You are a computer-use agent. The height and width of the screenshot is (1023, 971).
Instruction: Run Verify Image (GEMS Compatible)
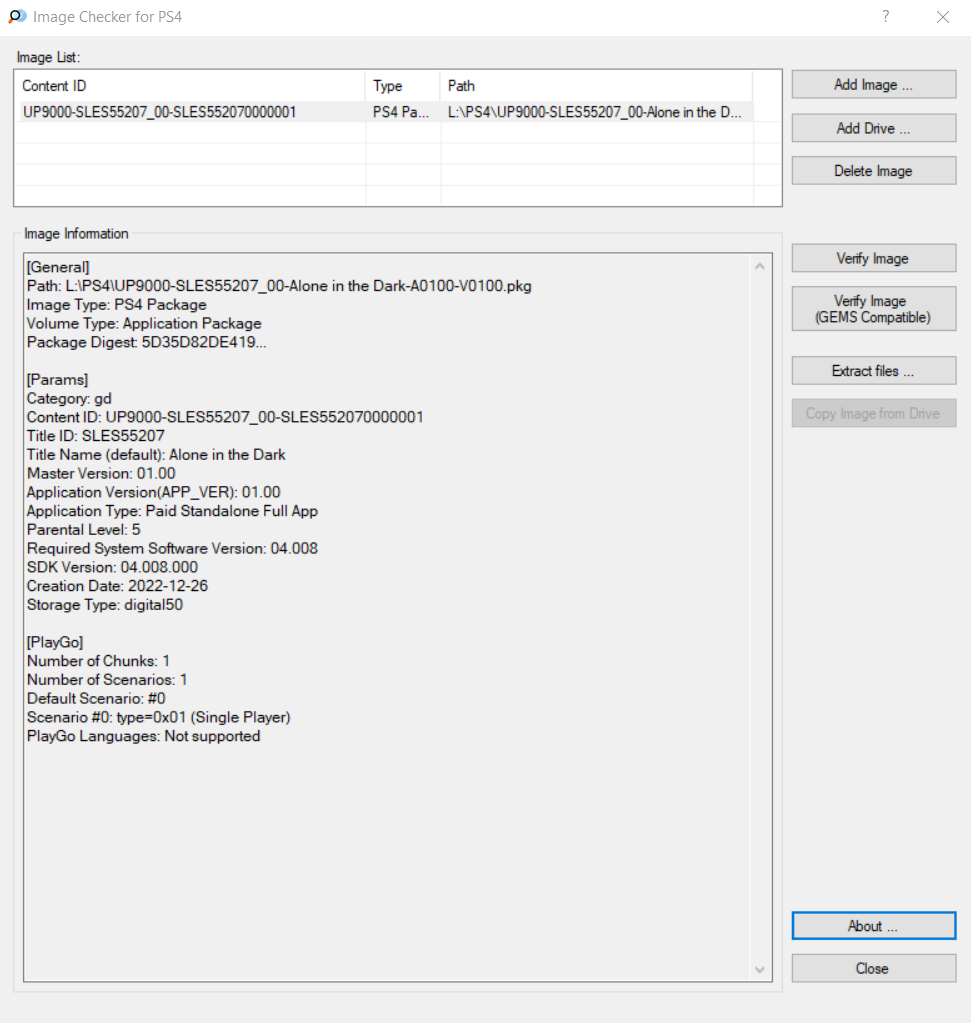coord(873,309)
